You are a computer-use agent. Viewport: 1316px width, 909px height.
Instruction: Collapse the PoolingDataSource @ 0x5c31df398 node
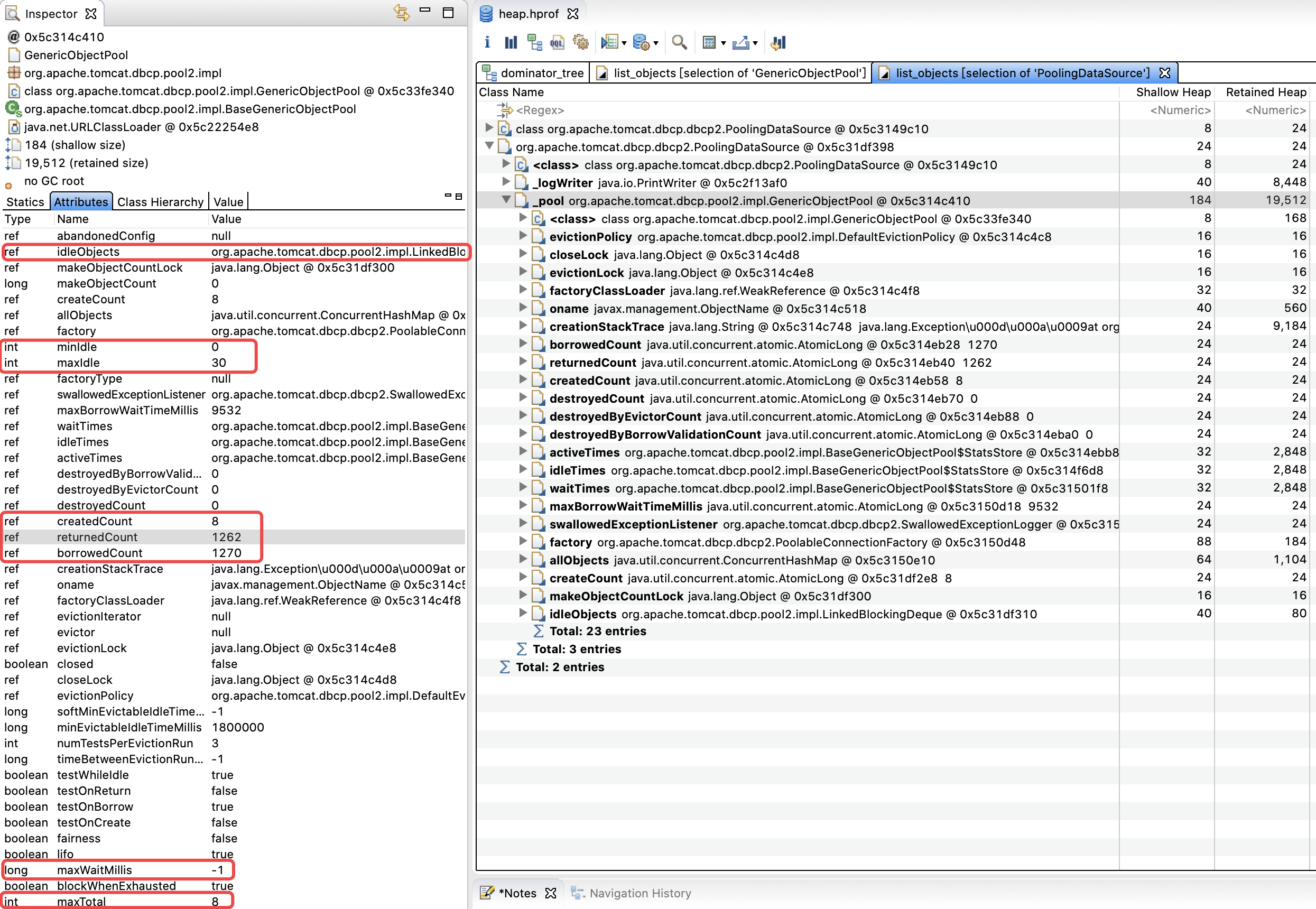(489, 146)
